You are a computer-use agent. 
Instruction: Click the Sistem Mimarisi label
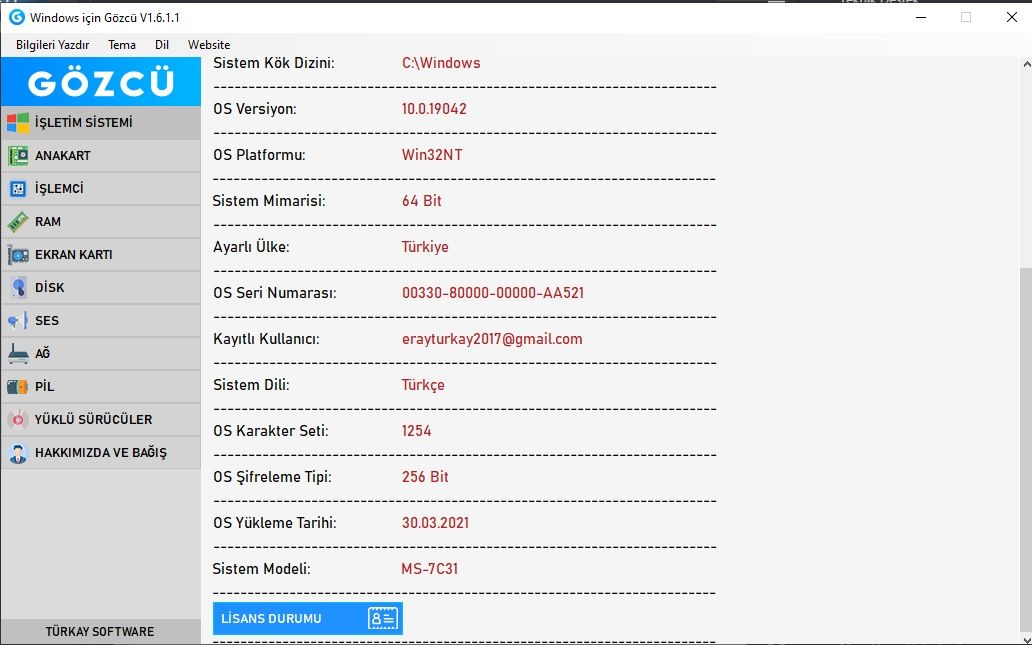pos(269,201)
